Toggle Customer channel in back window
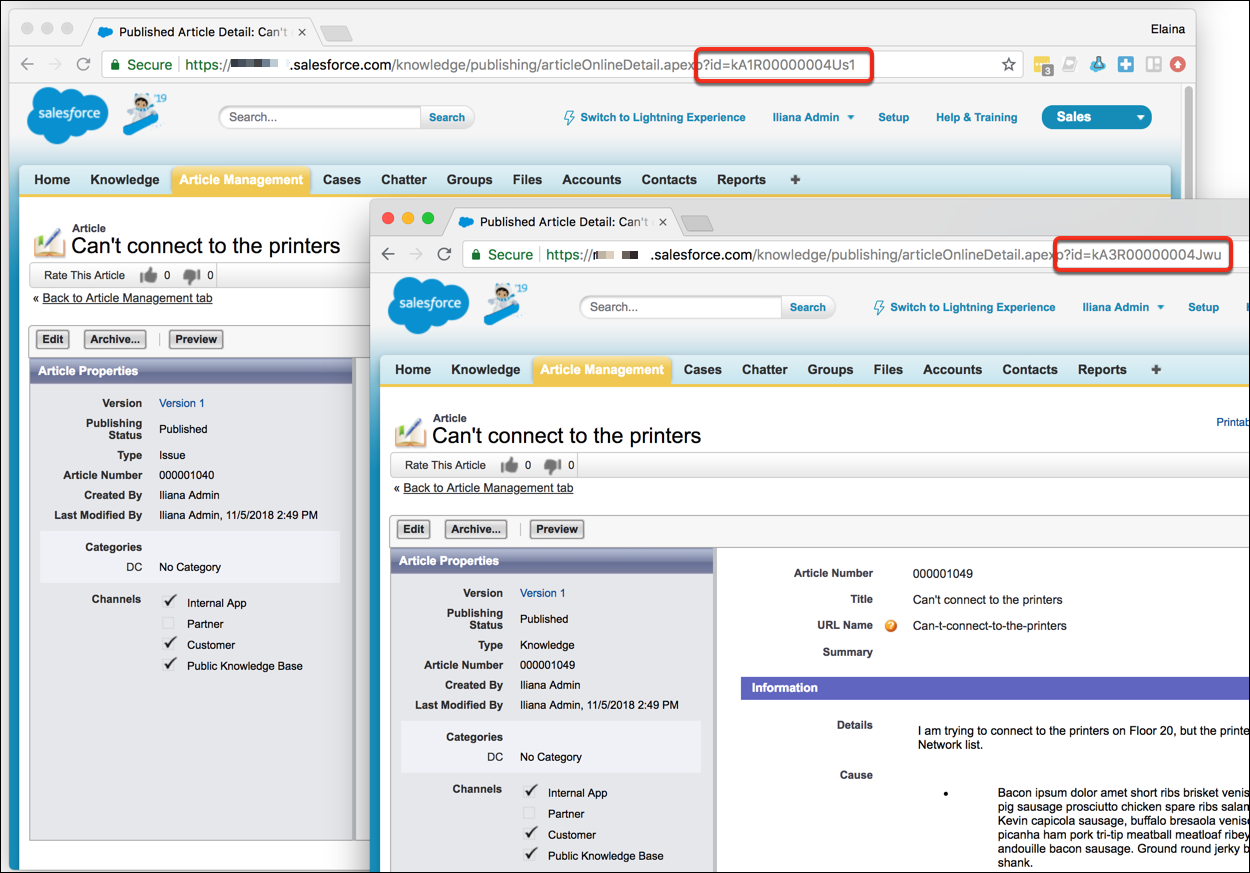The width and height of the screenshot is (1250, 873). 168,644
